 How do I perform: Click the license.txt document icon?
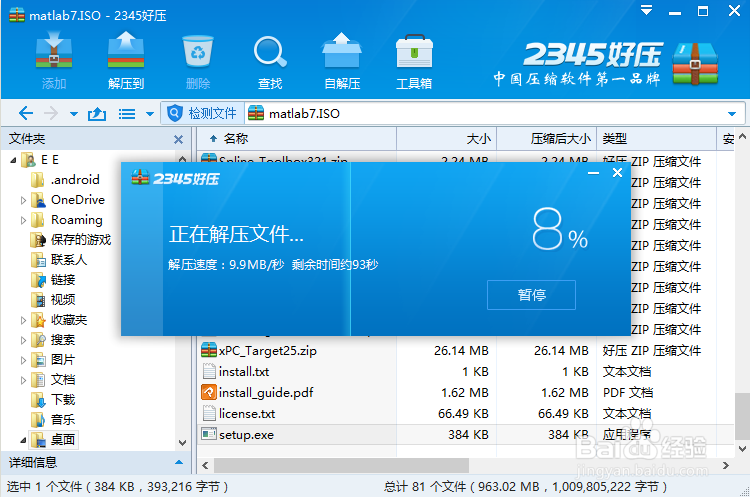(x=209, y=413)
